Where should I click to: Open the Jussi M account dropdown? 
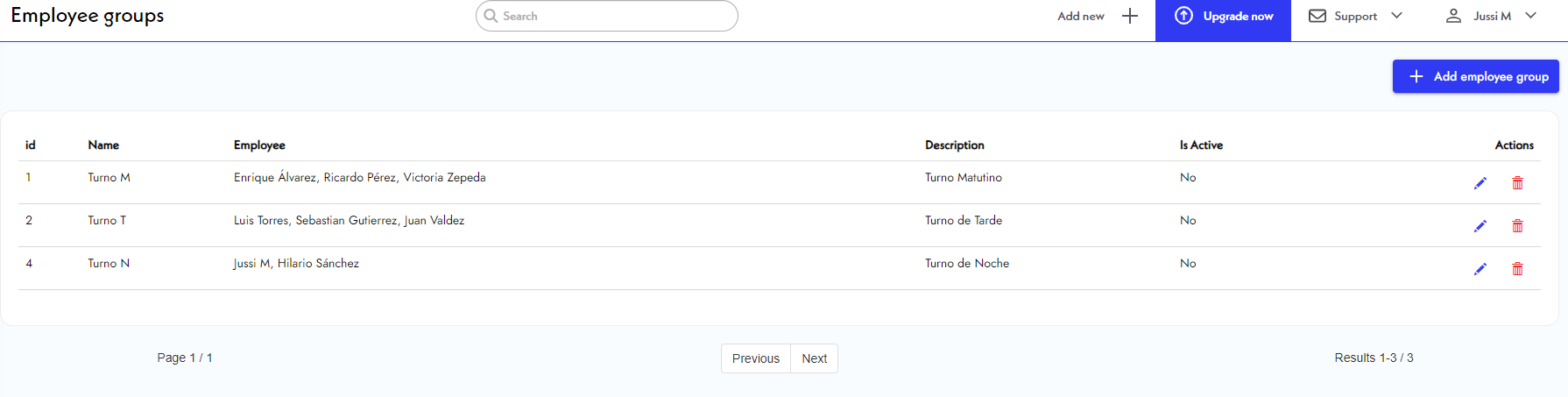(x=1530, y=16)
